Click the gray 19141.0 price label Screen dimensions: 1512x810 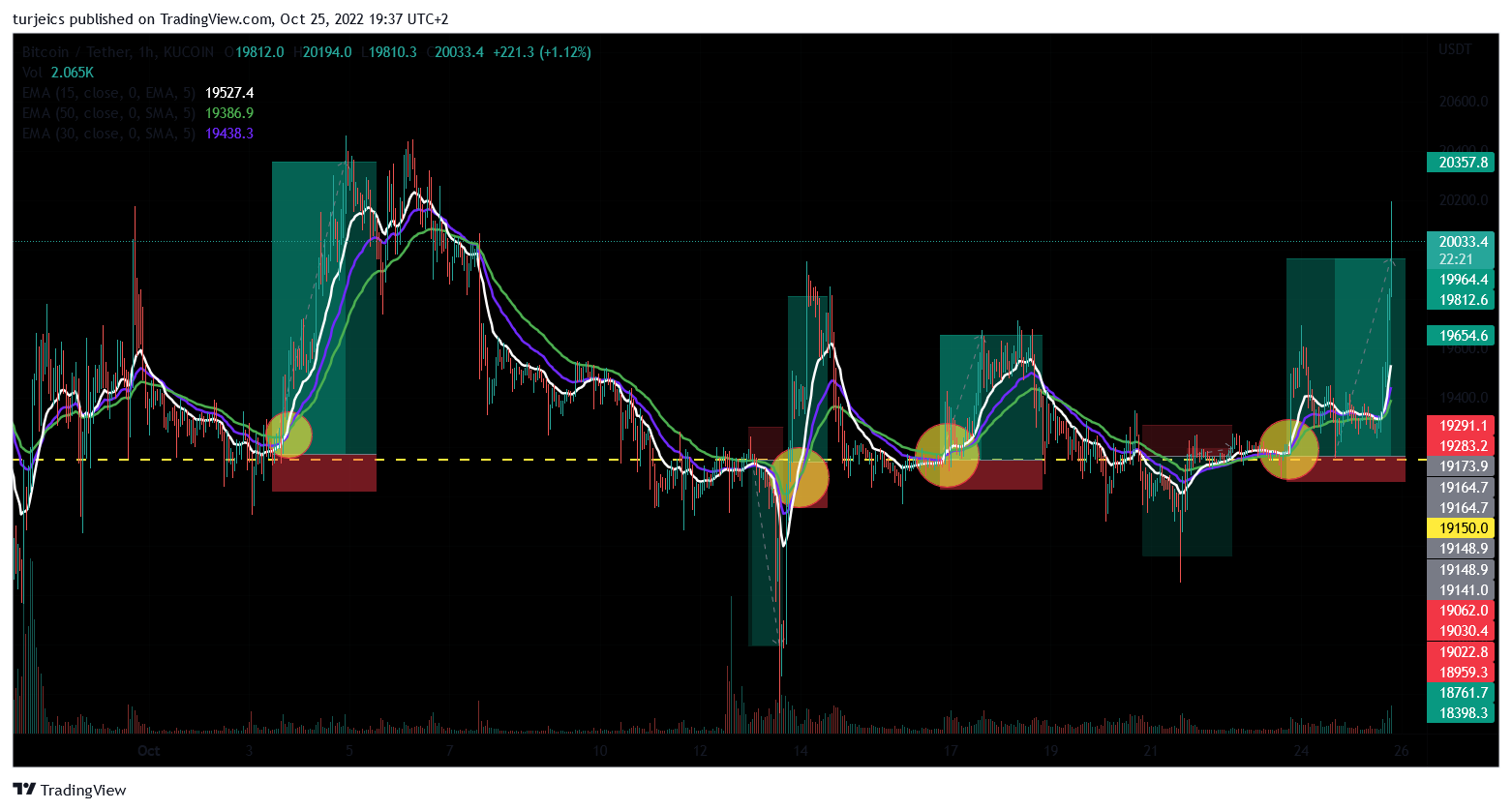pos(1461,590)
